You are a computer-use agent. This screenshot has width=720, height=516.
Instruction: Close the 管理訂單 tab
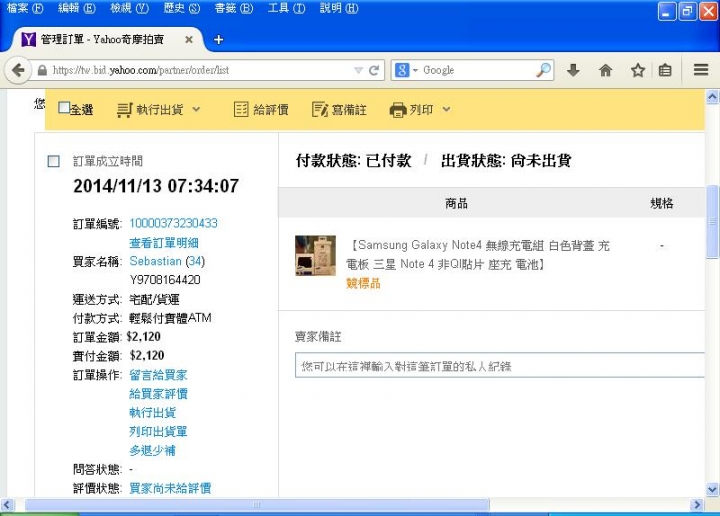coord(189,39)
